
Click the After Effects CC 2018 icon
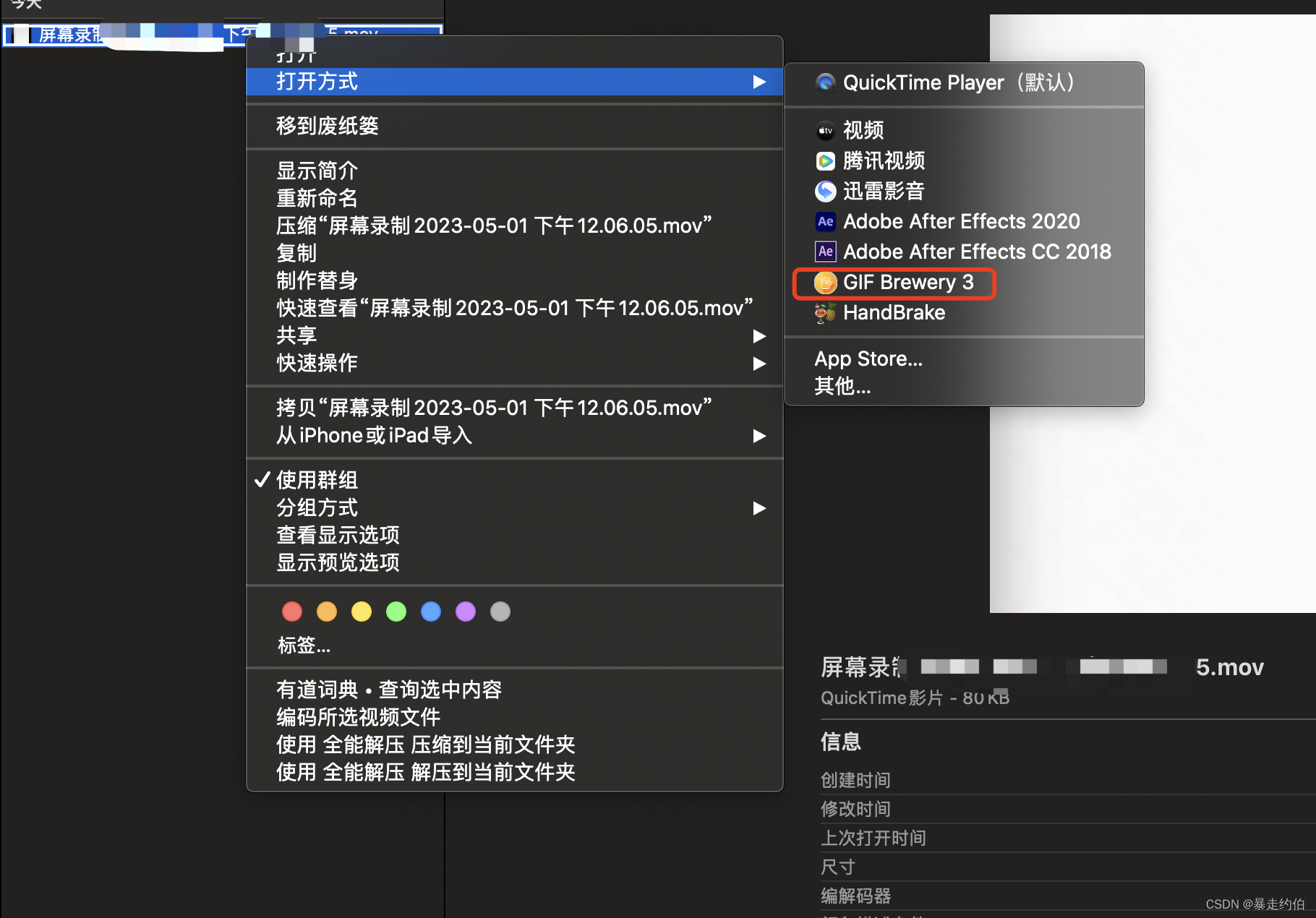pos(825,252)
